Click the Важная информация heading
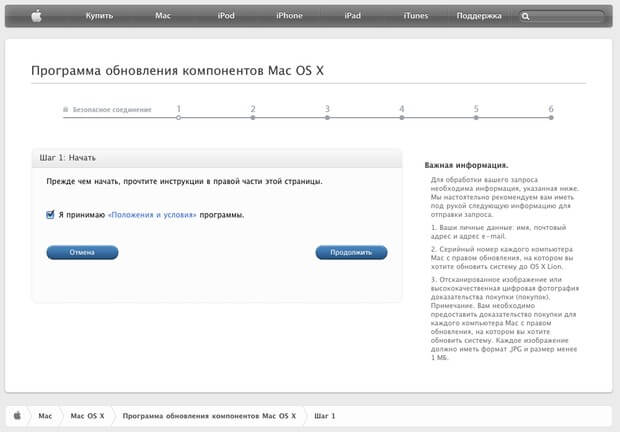Image resolution: width=620 pixels, height=432 pixels. pos(466,165)
